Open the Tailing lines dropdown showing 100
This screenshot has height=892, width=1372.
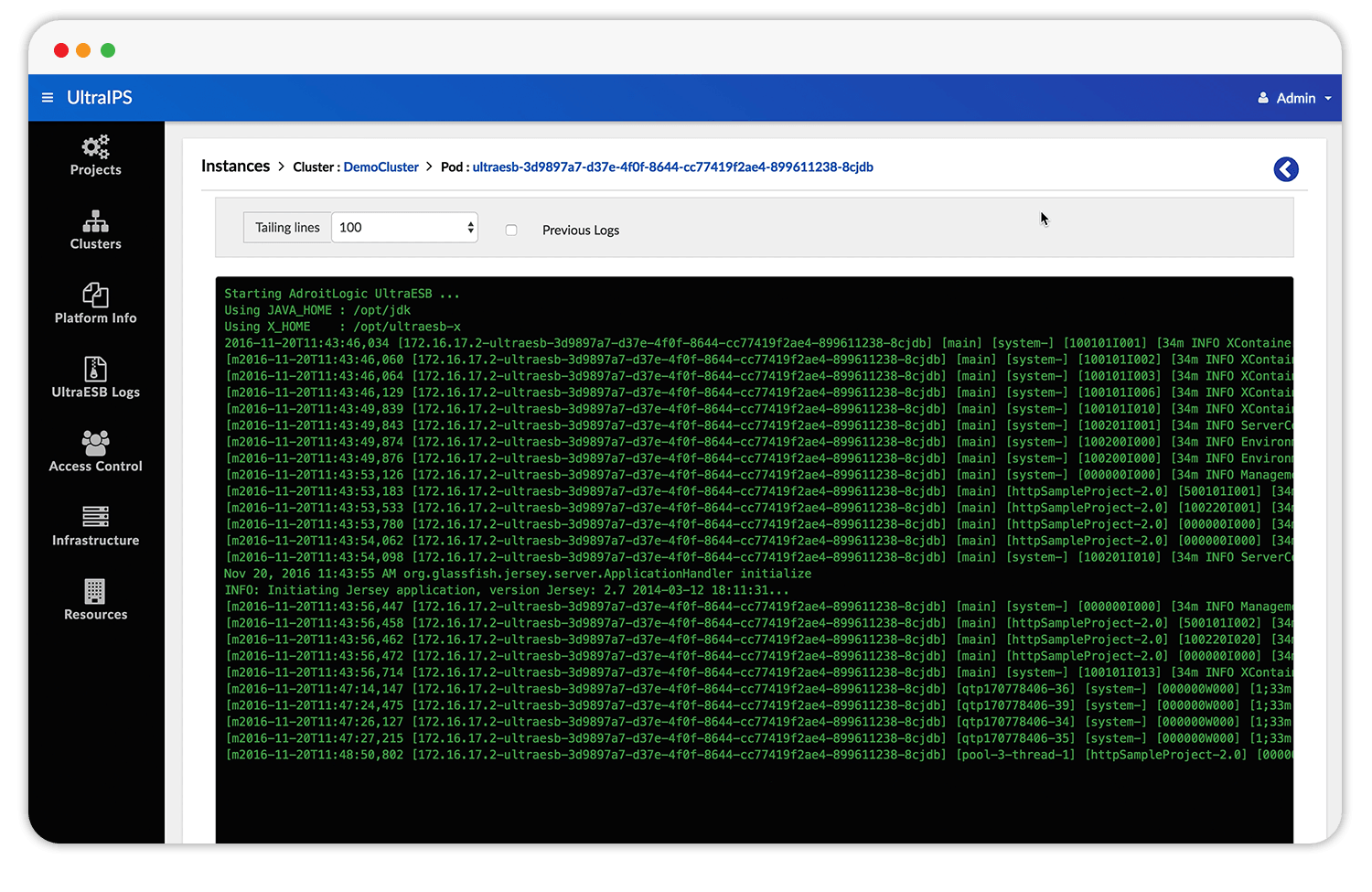click(404, 228)
